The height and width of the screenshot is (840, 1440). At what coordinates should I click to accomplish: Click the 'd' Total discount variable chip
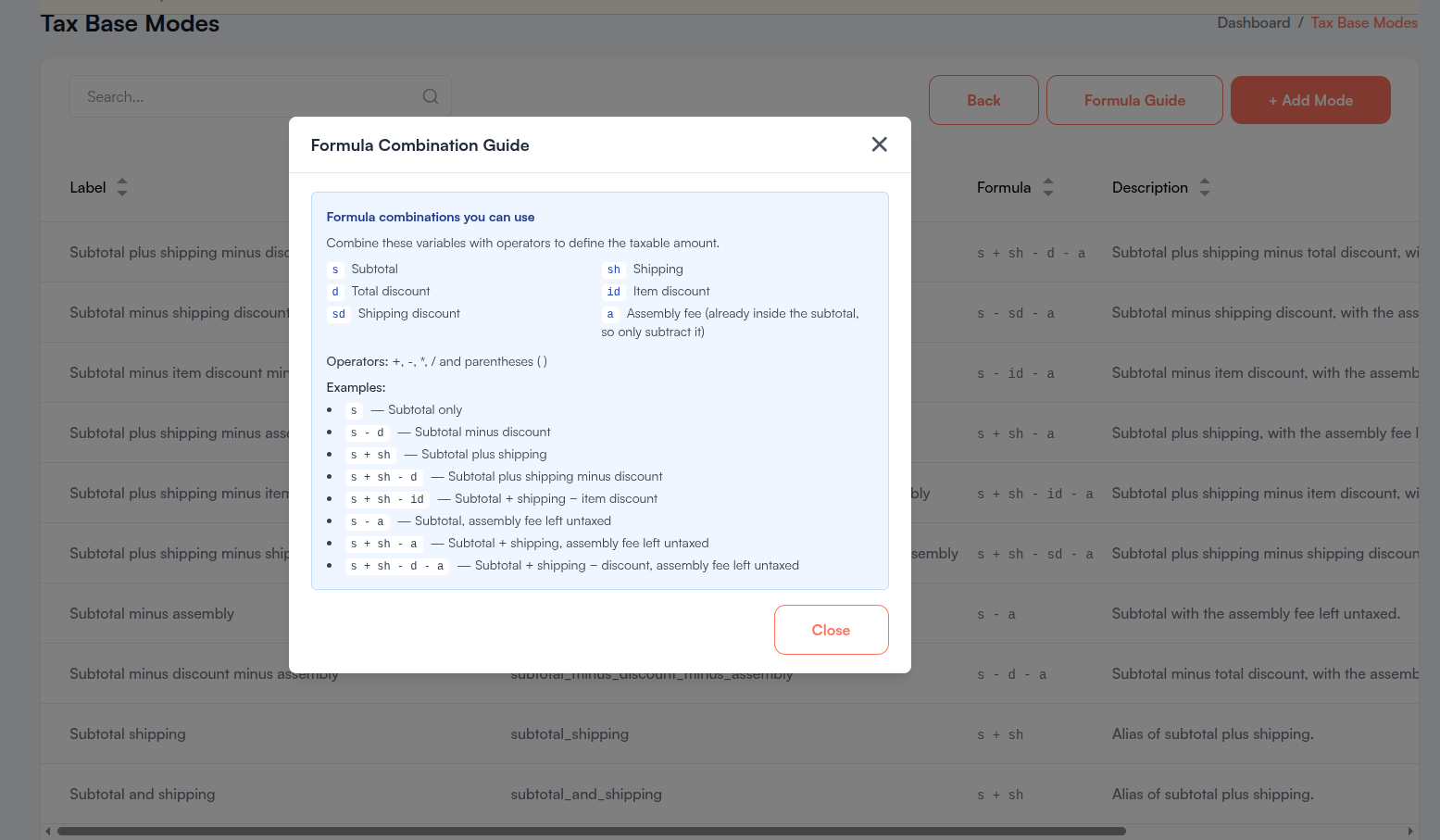(x=335, y=292)
